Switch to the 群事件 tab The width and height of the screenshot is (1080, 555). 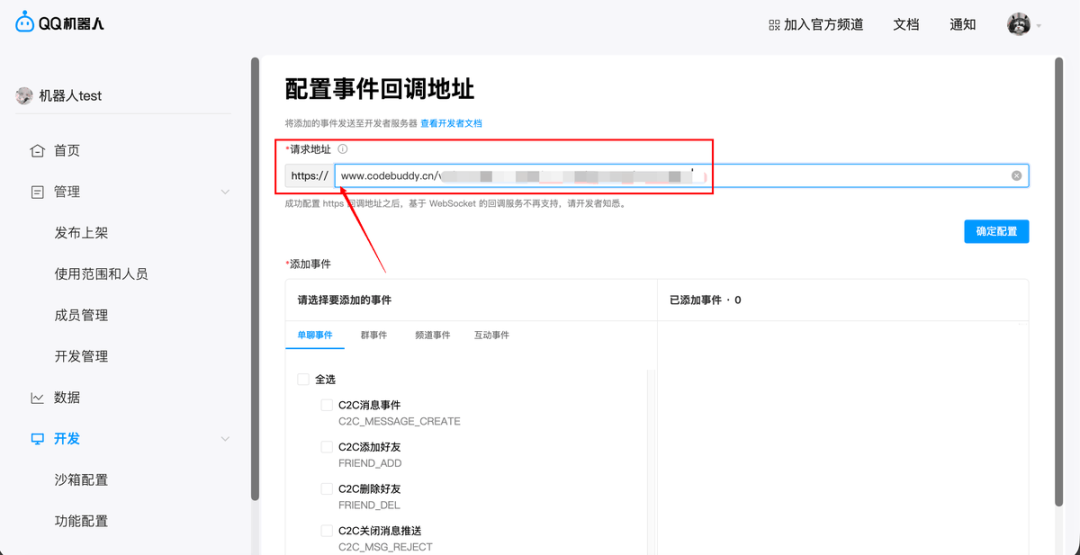point(373,335)
